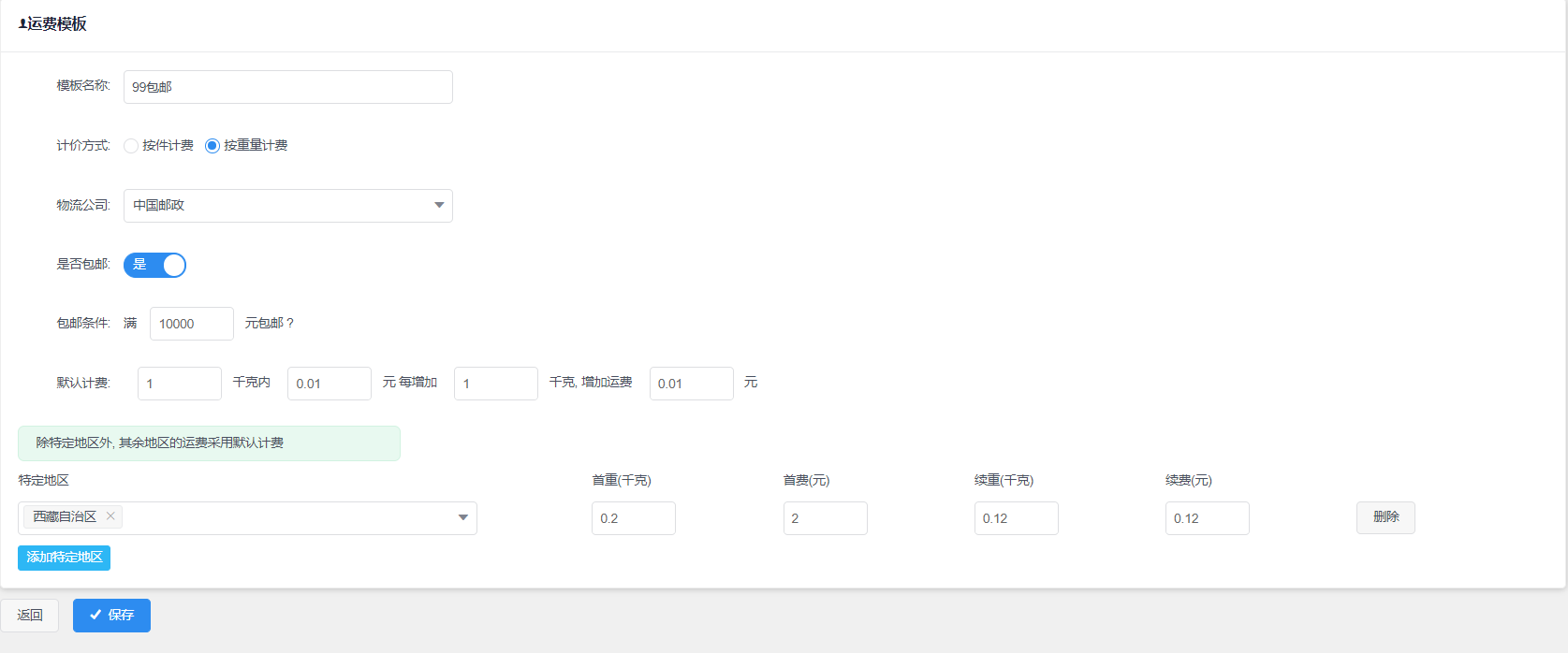Click the 每增加 additional weight input
Screen dimensions: 1568x653
point(495,384)
